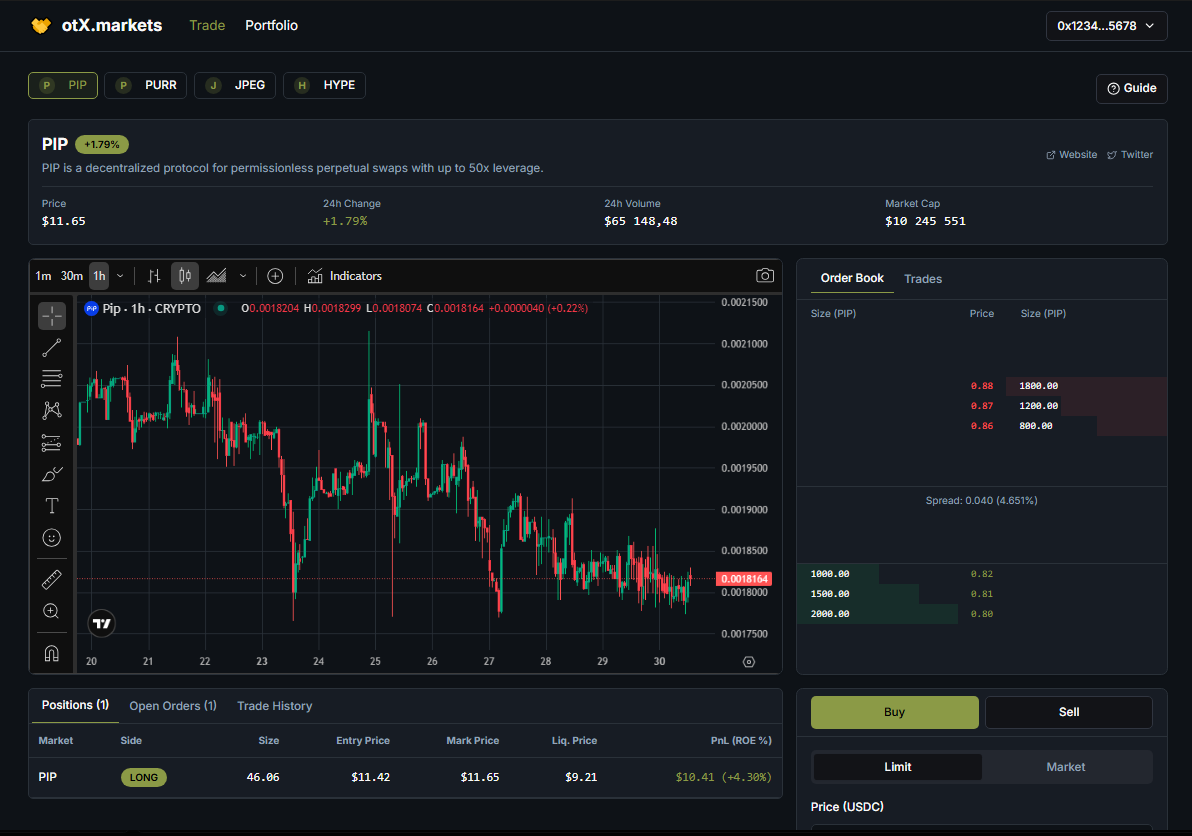Click the 0.81 bid price row
1192x836 pixels.
981,594
